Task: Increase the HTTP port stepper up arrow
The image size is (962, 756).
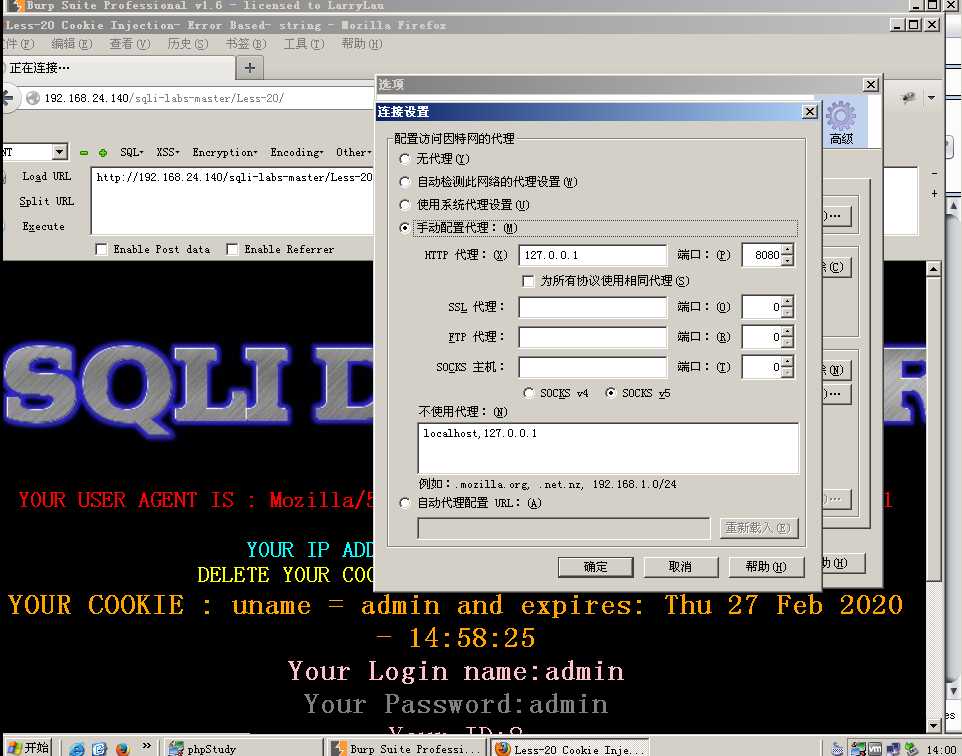Action: [x=788, y=250]
